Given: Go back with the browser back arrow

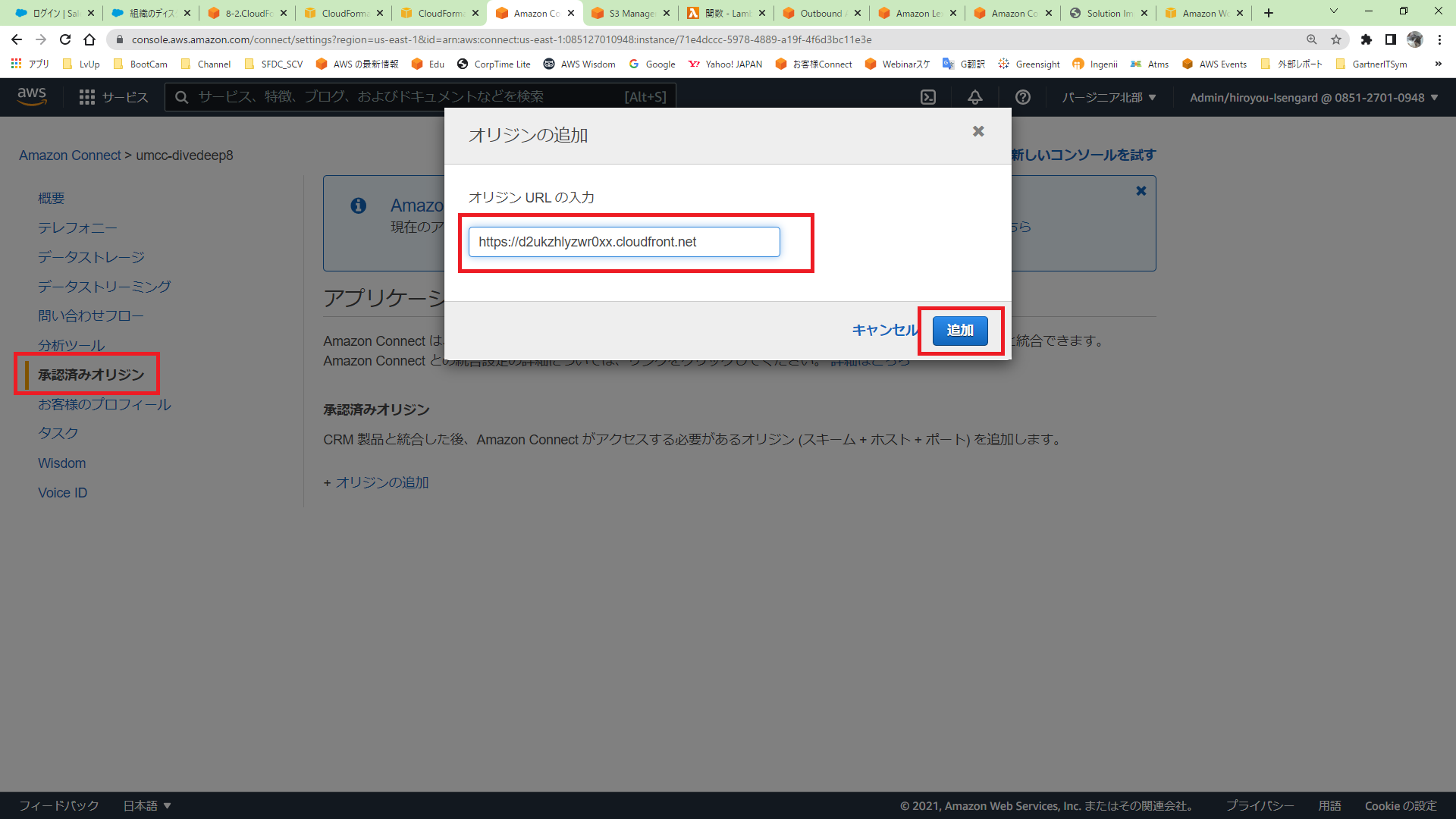Looking at the screenshot, I should click(x=17, y=39).
